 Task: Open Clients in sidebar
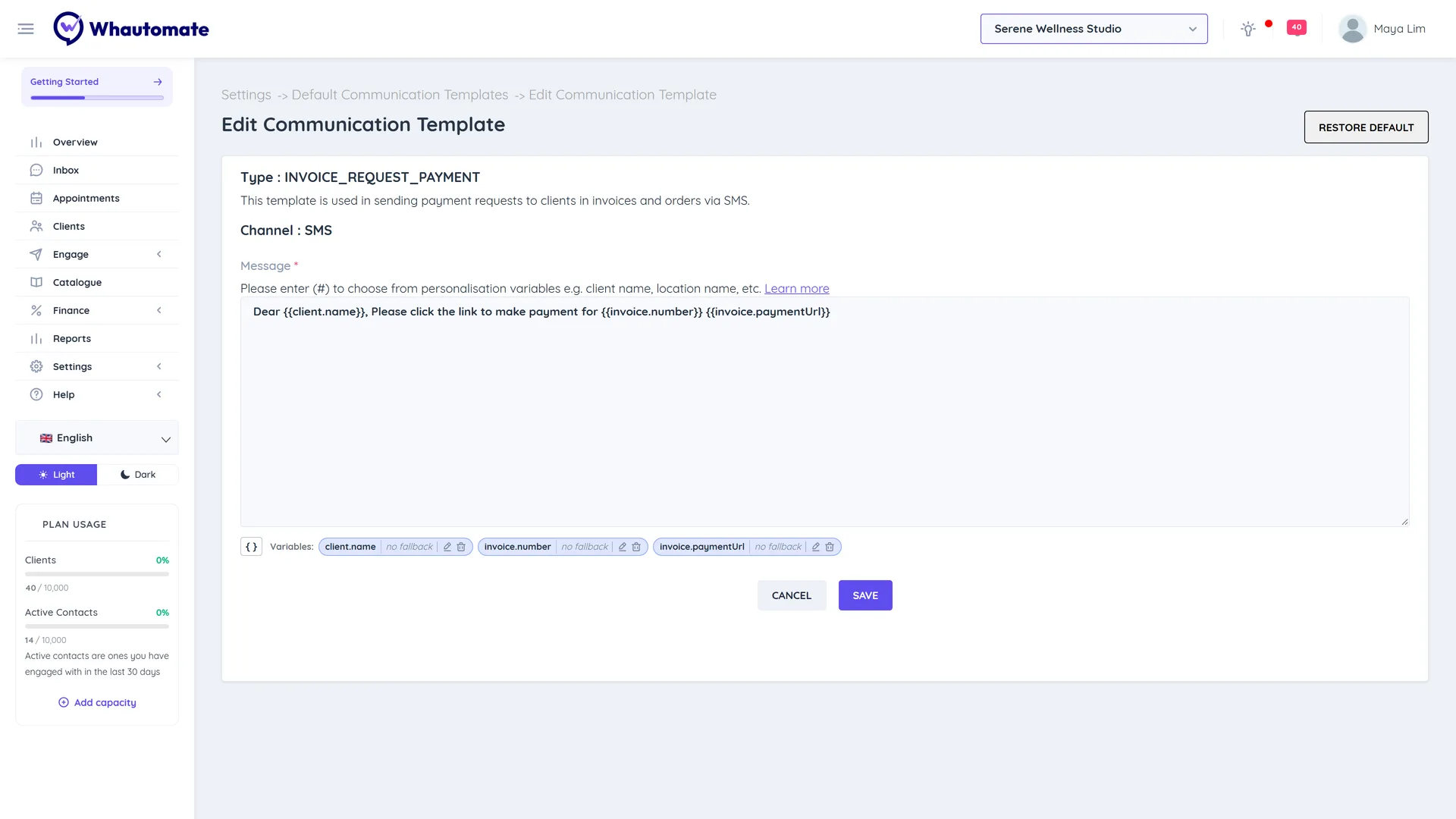(x=97, y=226)
